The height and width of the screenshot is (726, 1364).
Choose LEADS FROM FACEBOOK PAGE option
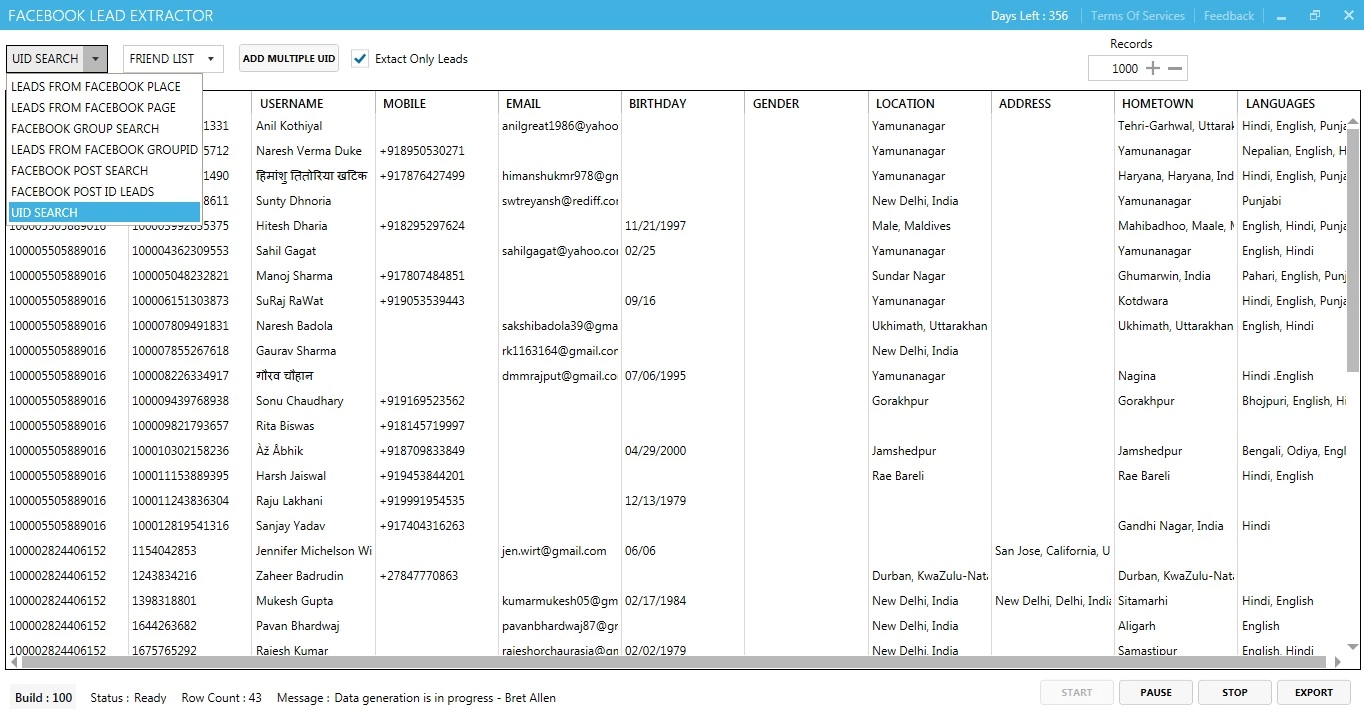click(x=93, y=108)
